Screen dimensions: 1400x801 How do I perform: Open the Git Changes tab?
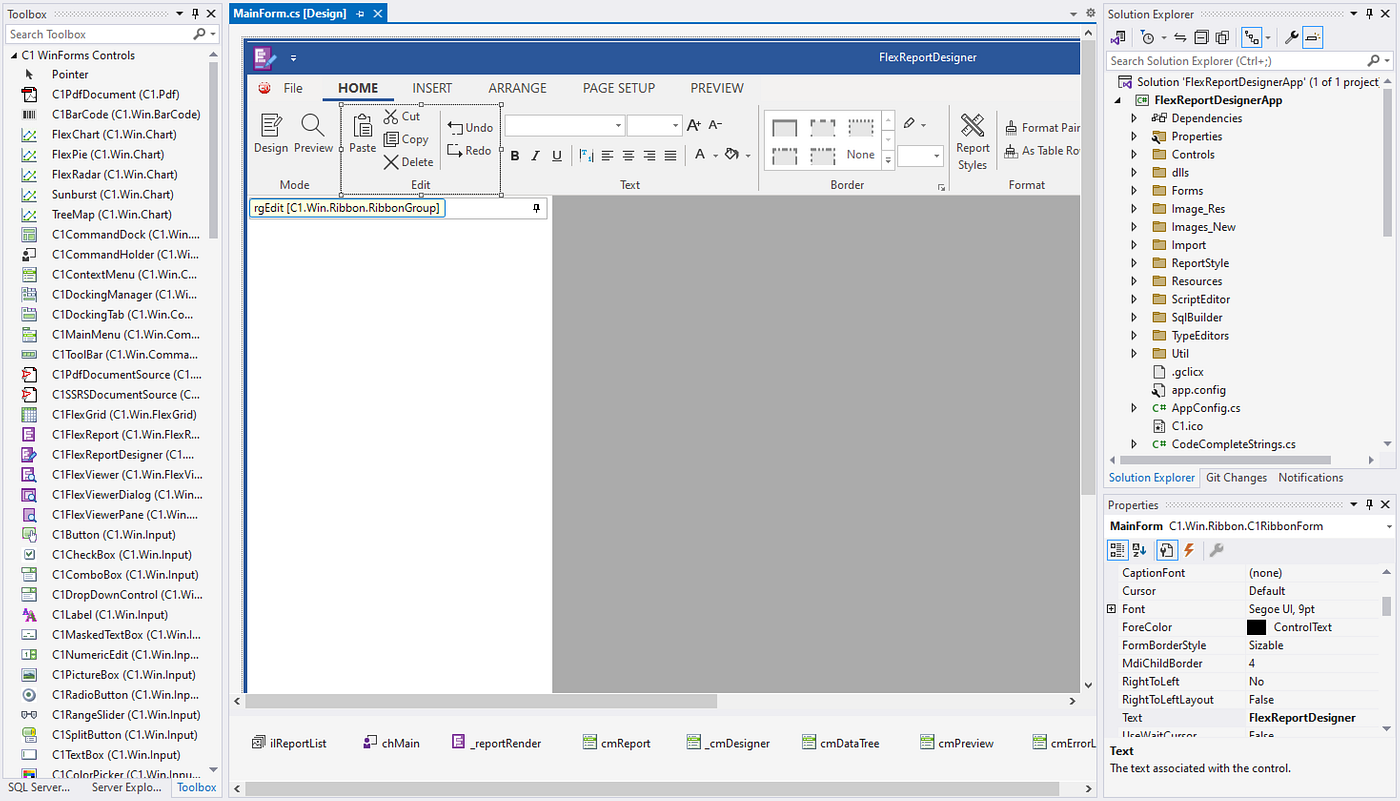click(x=1236, y=477)
